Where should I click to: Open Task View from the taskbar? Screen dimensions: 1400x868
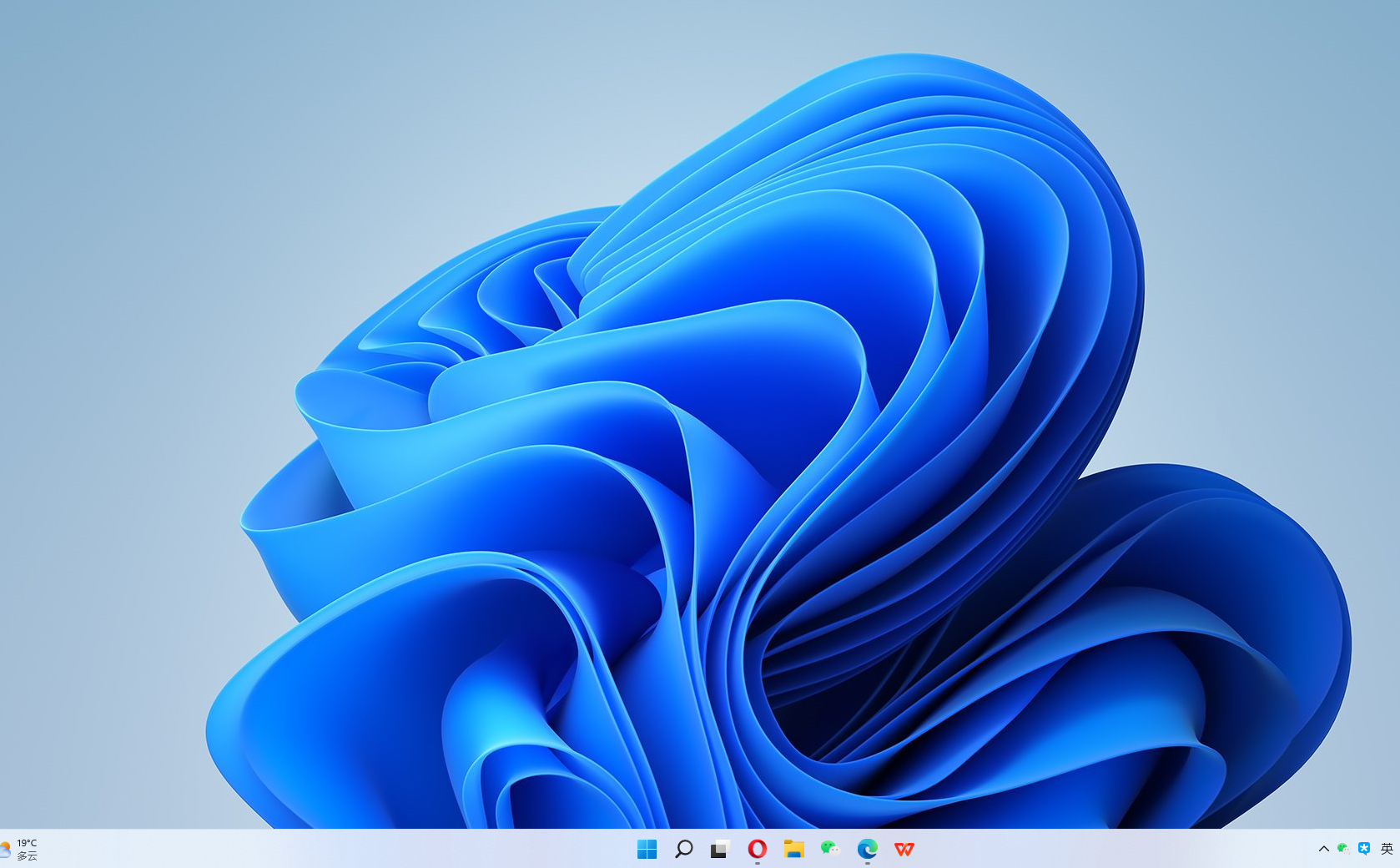pos(720,849)
